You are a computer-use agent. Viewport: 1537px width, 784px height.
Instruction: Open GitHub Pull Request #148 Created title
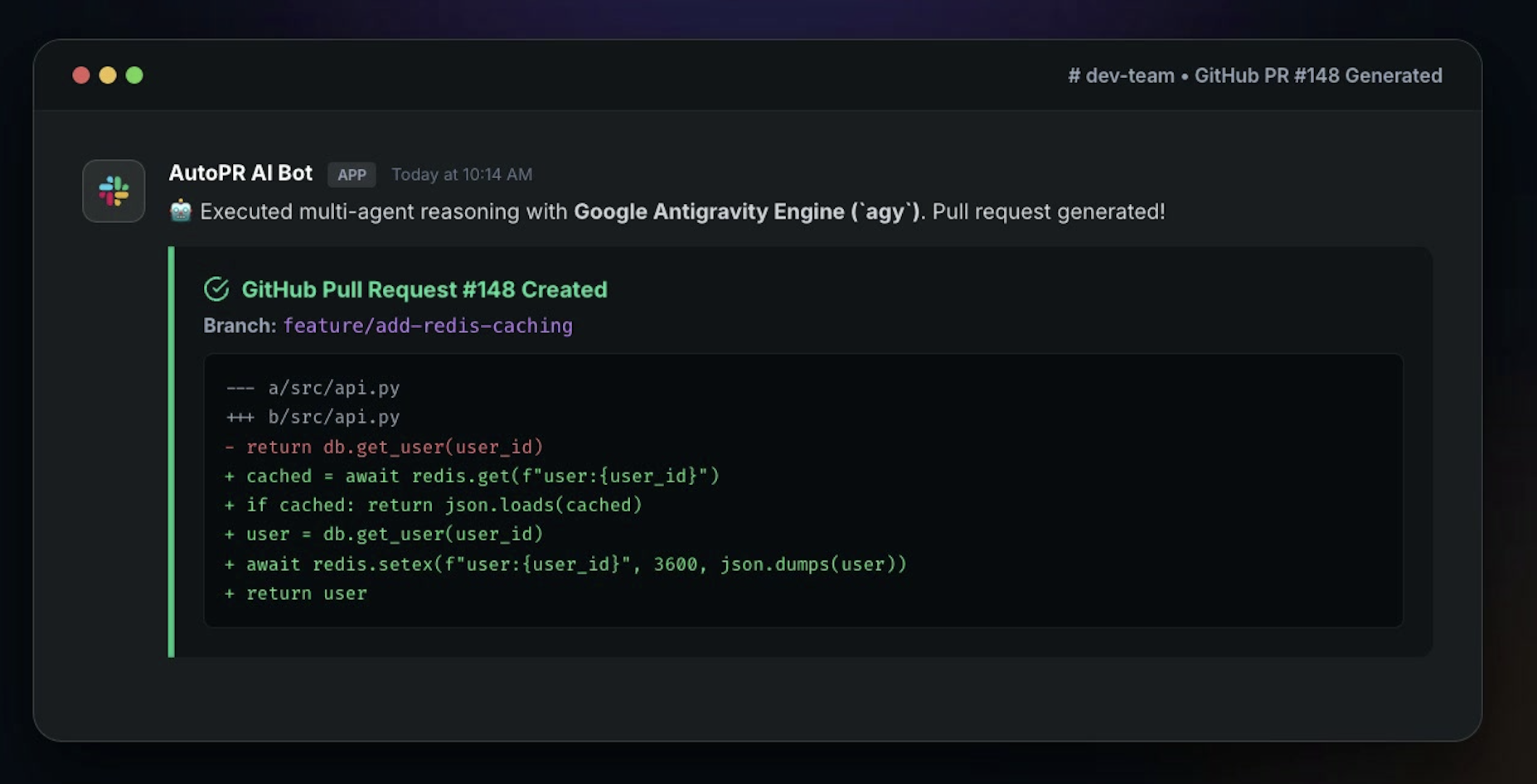(x=424, y=289)
